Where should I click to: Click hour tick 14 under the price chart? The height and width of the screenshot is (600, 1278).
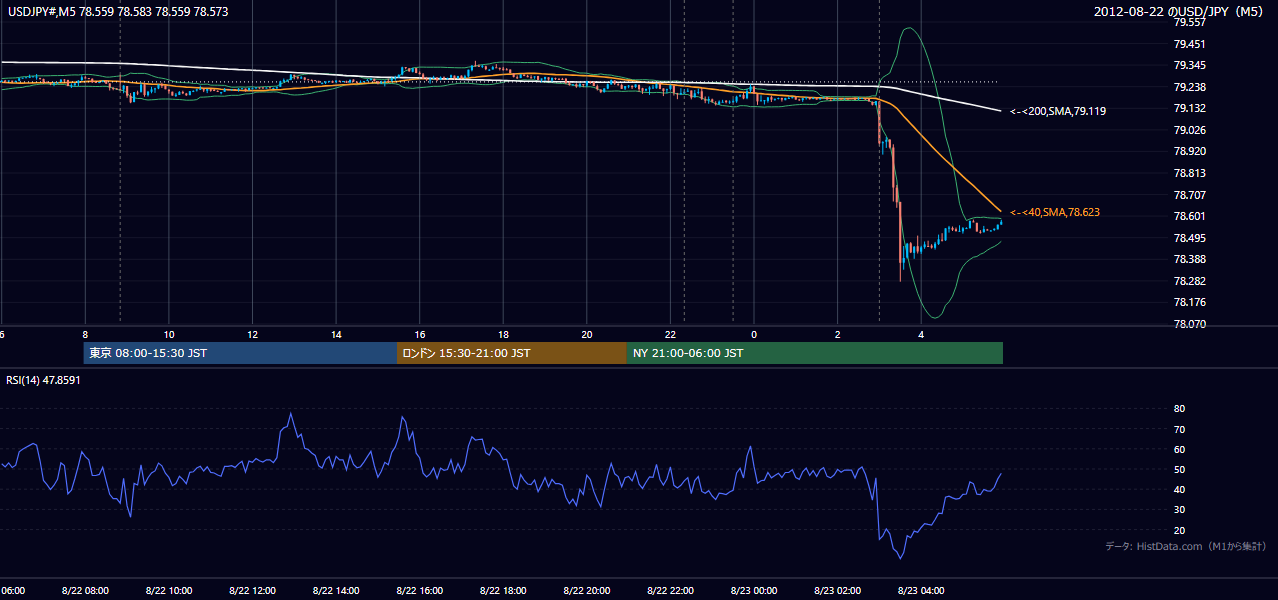(x=336, y=334)
